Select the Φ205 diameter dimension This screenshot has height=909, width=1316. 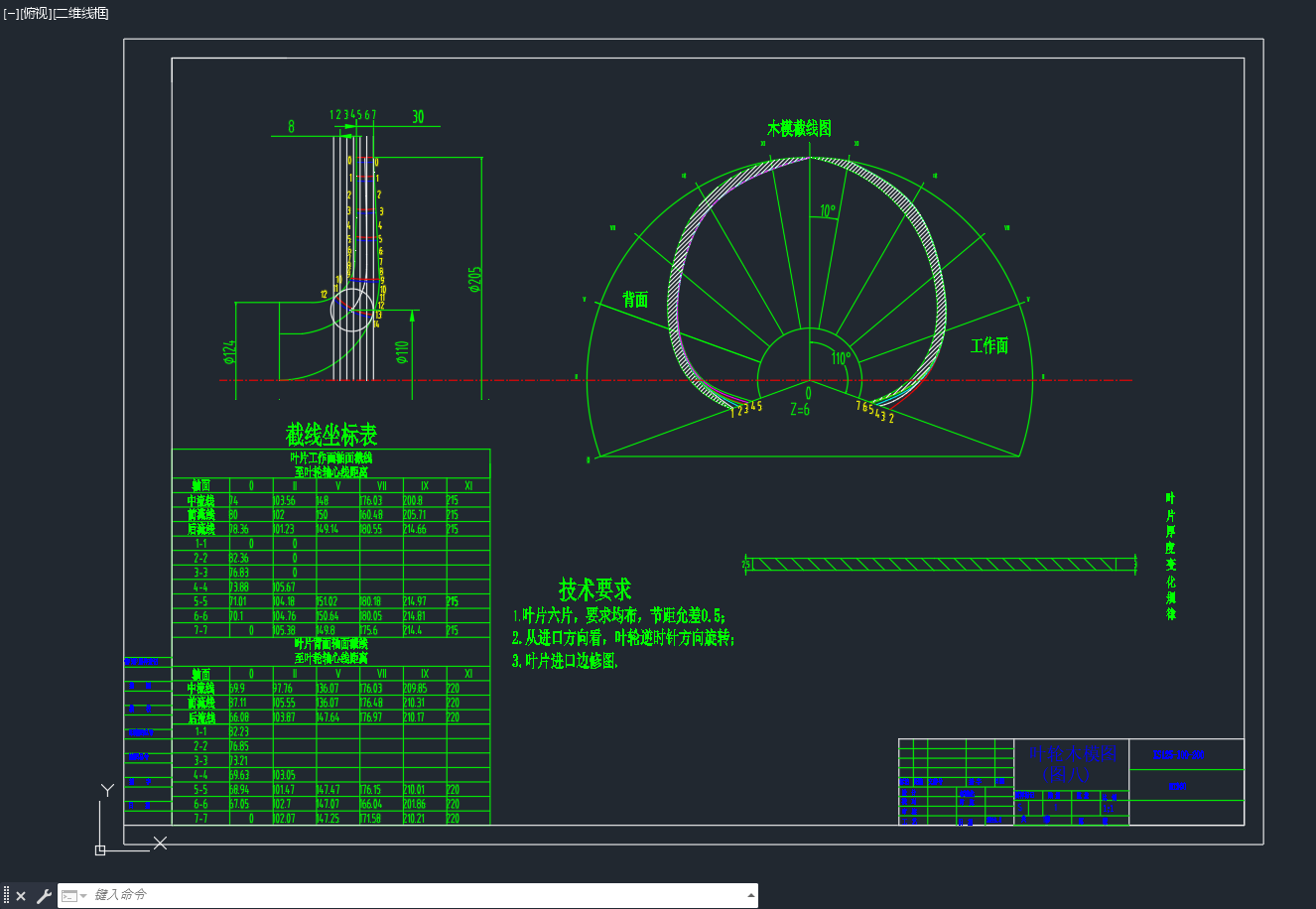pyautogui.click(x=474, y=280)
